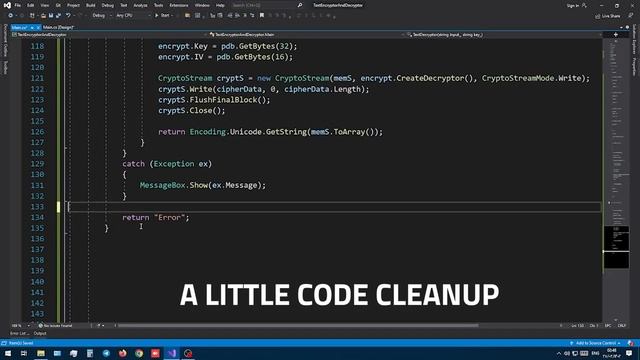Screen dimensions: 640x360
Task: Click the CRLF line ending indicator
Action: point(622,326)
